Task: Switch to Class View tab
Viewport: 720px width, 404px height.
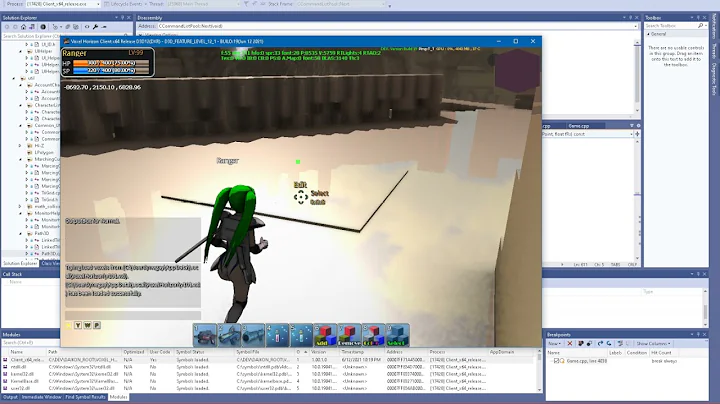Action: 50,264
